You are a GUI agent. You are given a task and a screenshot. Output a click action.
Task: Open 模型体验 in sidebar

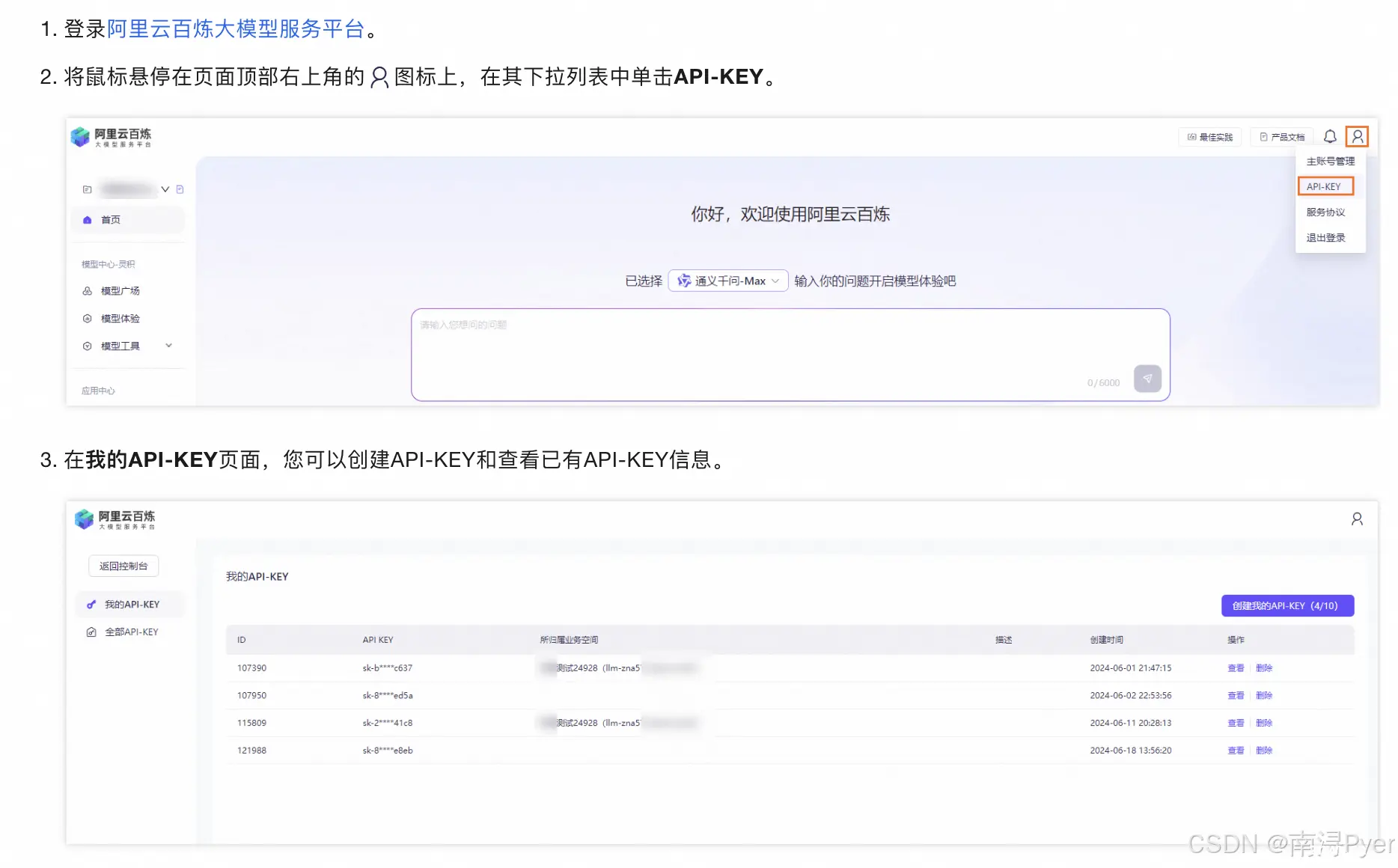[x=120, y=318]
